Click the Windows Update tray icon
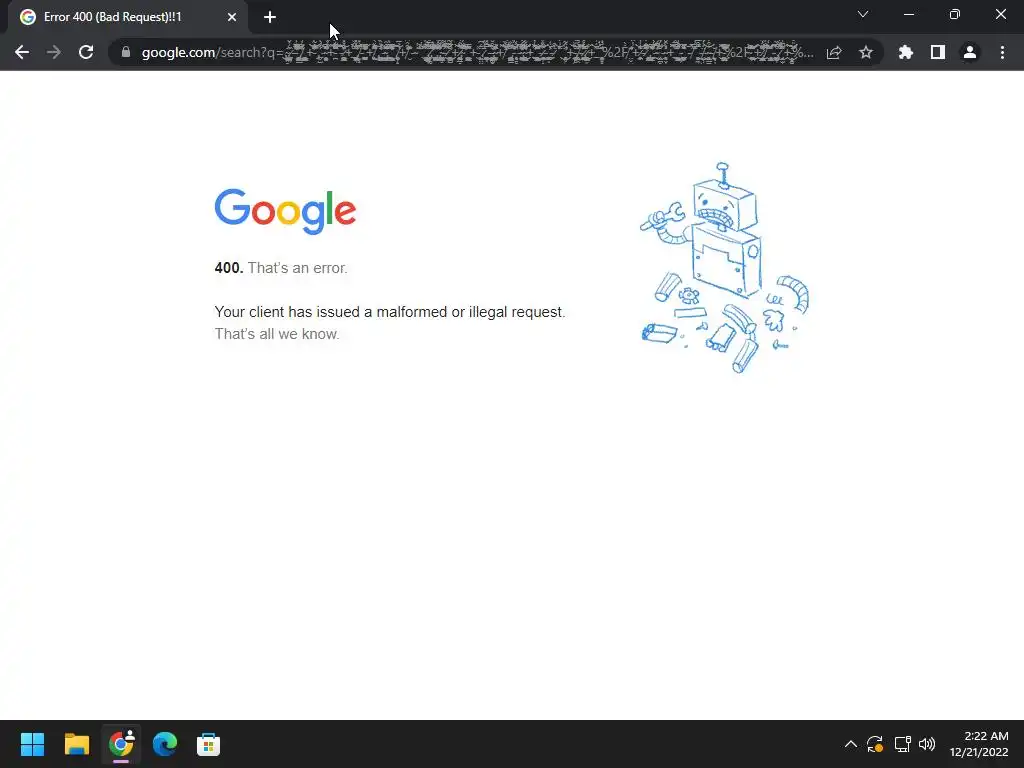The image size is (1024, 768). point(875,744)
